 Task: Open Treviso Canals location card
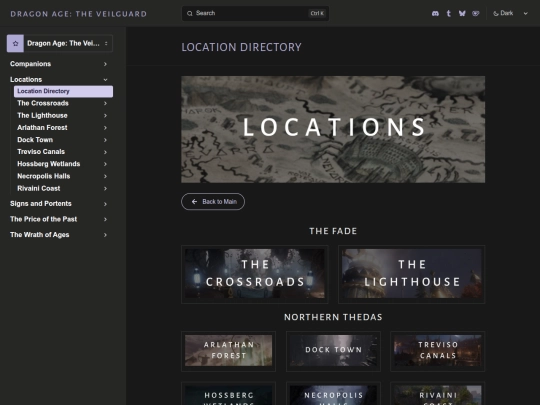tap(438, 351)
